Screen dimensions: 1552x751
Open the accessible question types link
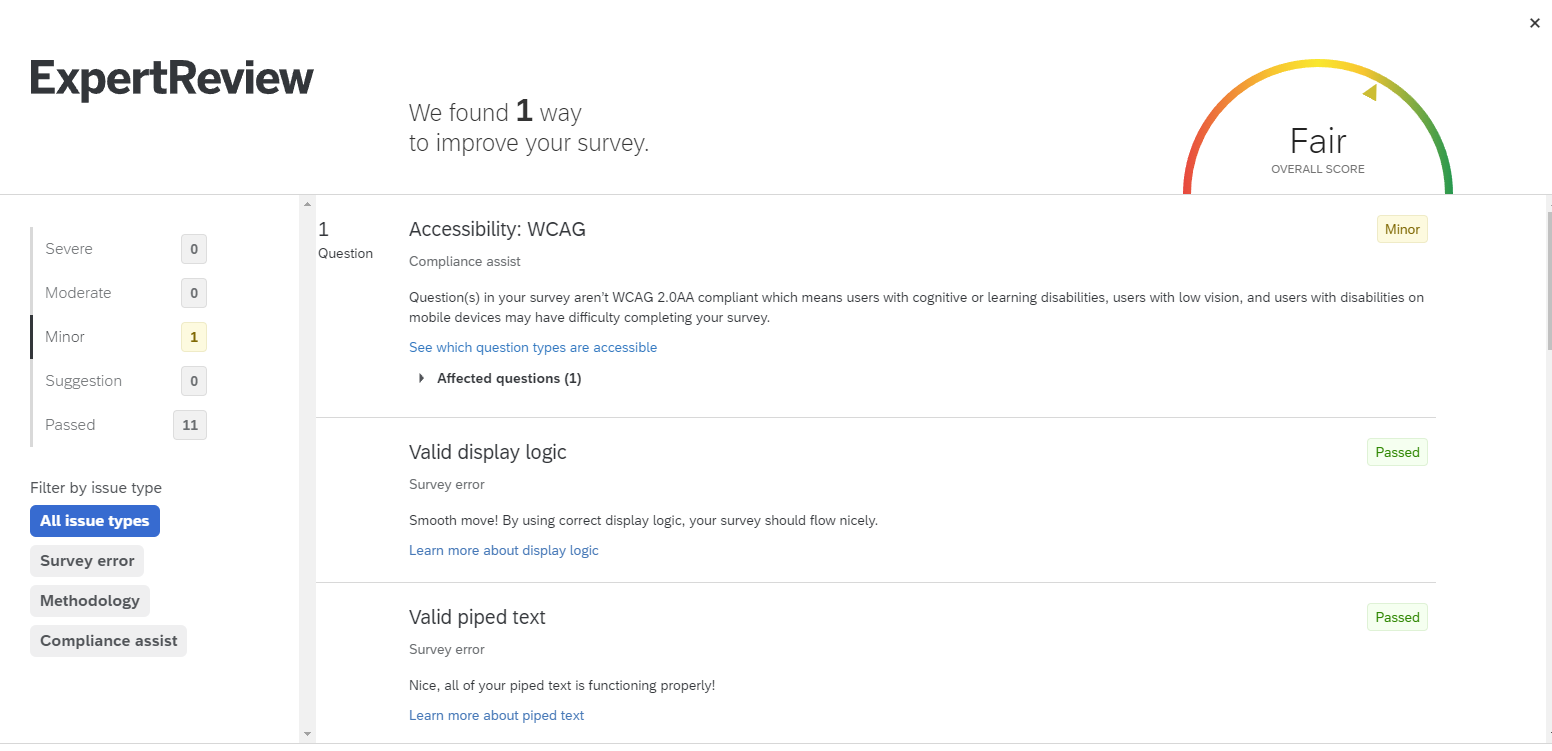pos(533,347)
